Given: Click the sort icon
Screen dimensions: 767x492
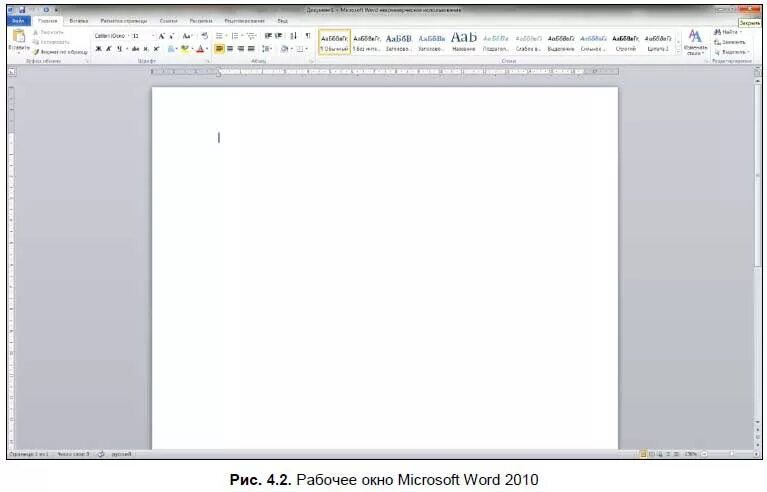Looking at the screenshot, I should point(293,36).
